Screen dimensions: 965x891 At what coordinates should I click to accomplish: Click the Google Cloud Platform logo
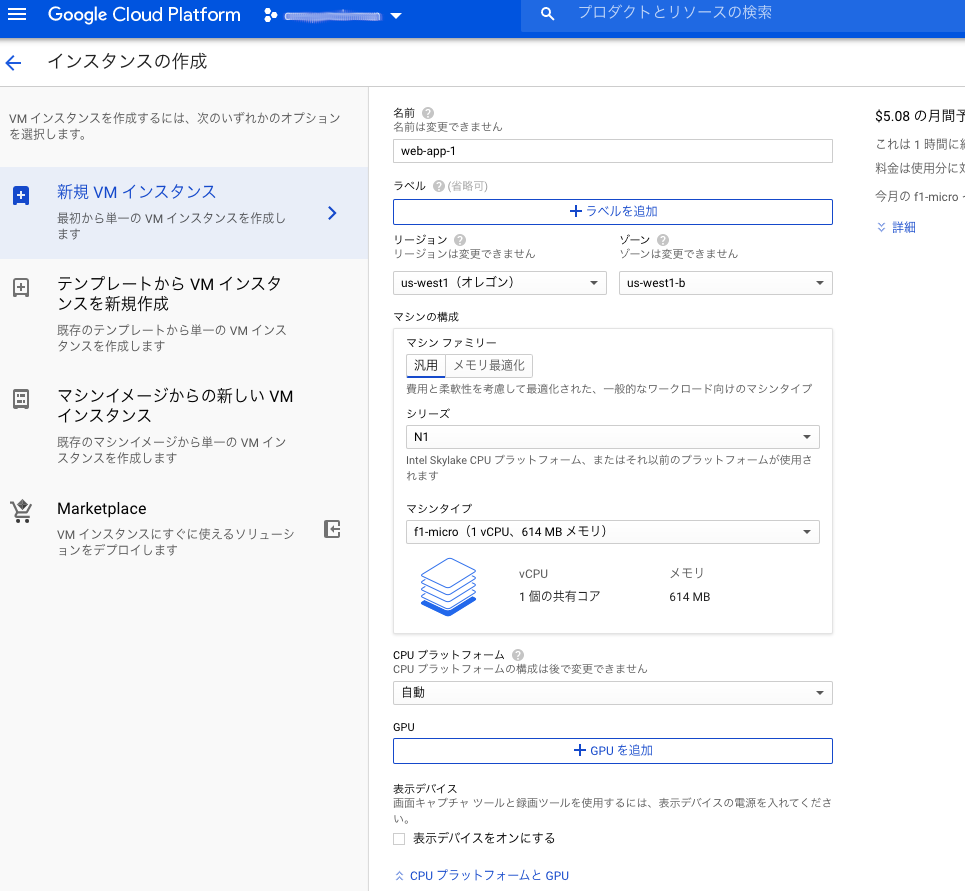(x=144, y=14)
